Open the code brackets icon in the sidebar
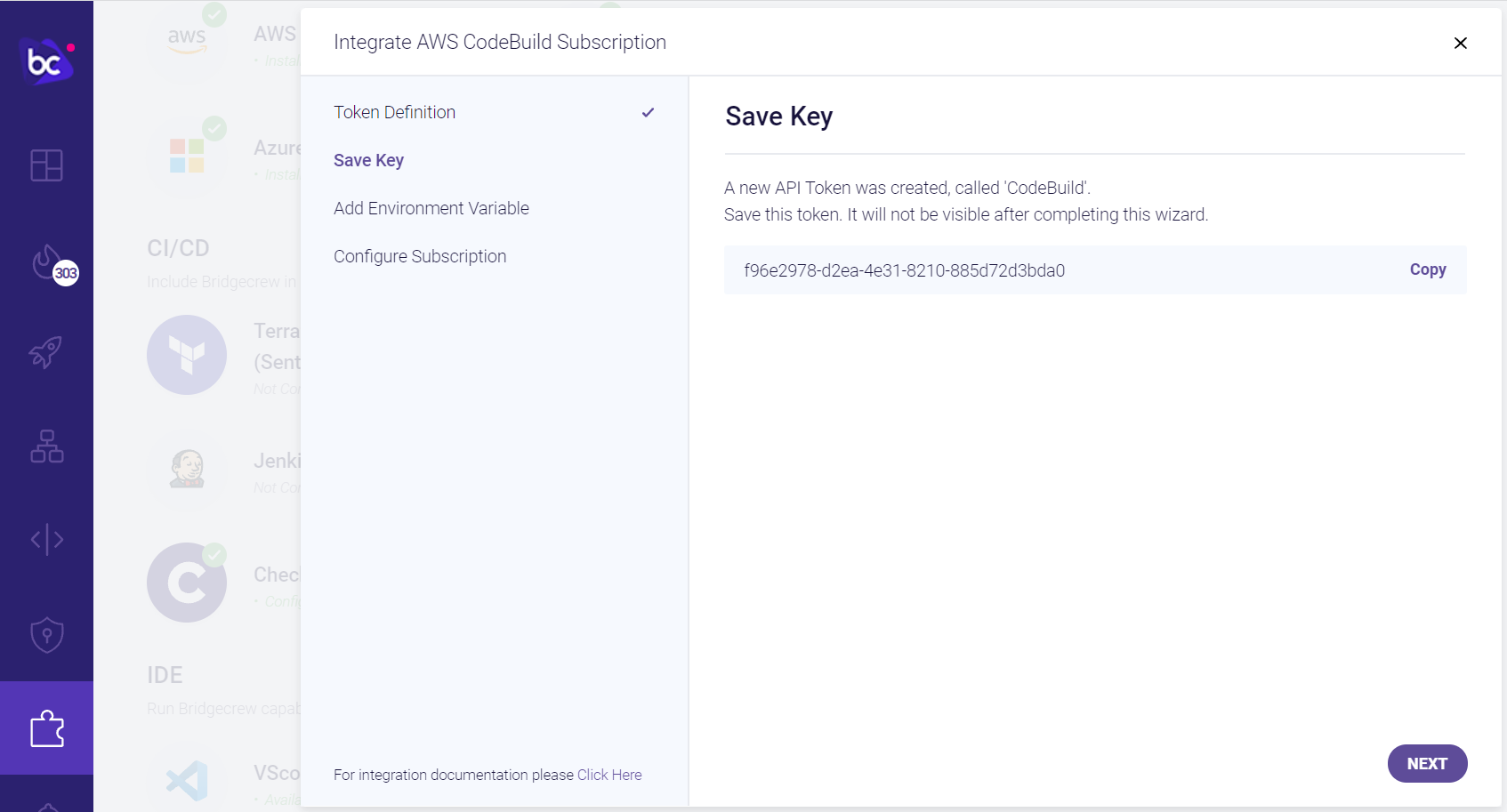 [x=46, y=539]
